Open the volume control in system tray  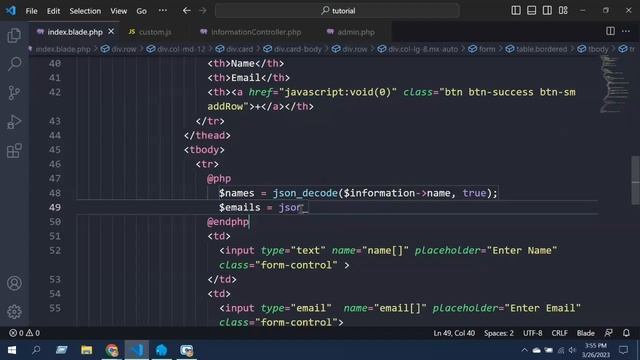pyautogui.click(x=572, y=350)
